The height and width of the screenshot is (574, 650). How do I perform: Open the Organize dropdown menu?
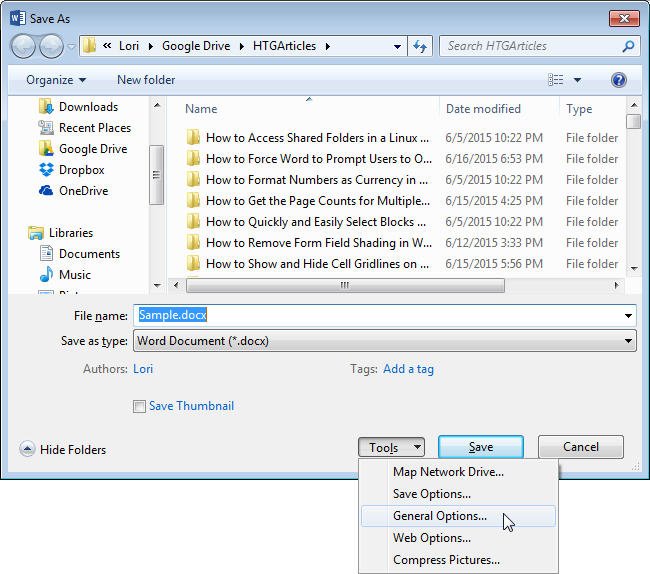click(x=56, y=80)
